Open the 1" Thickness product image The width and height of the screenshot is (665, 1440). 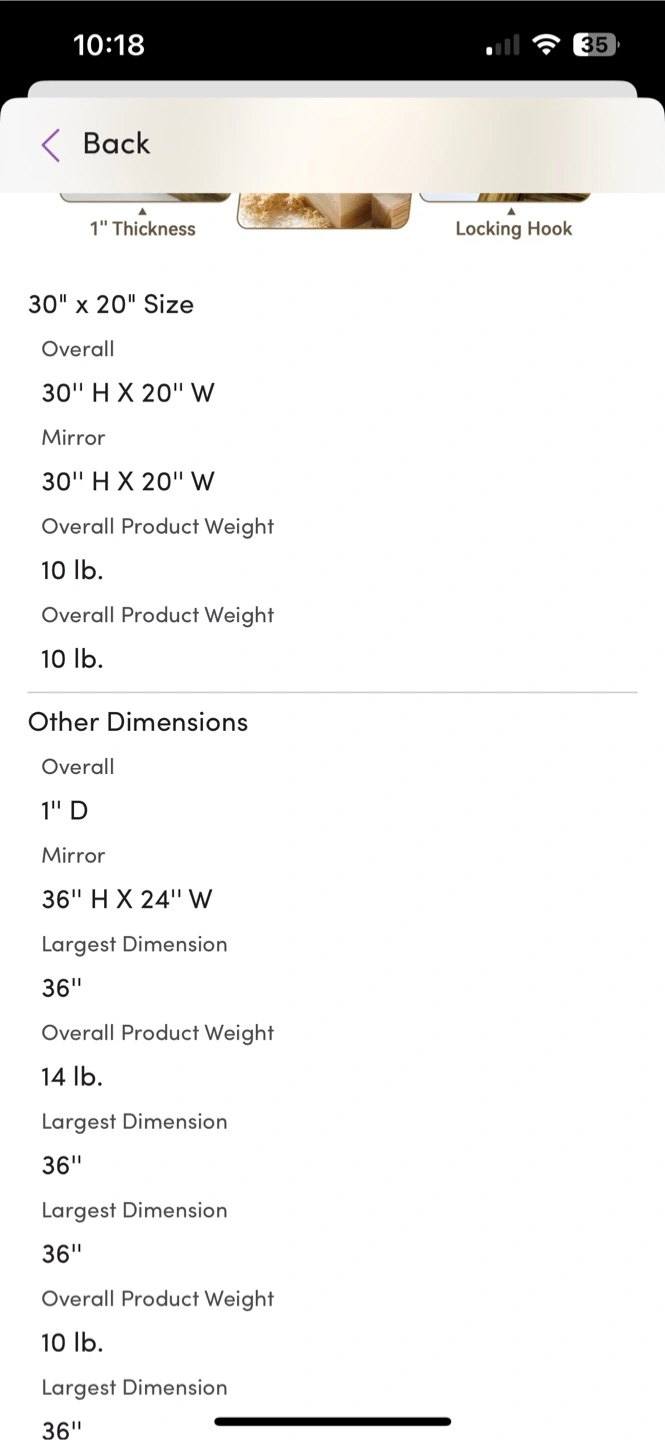coord(145,196)
